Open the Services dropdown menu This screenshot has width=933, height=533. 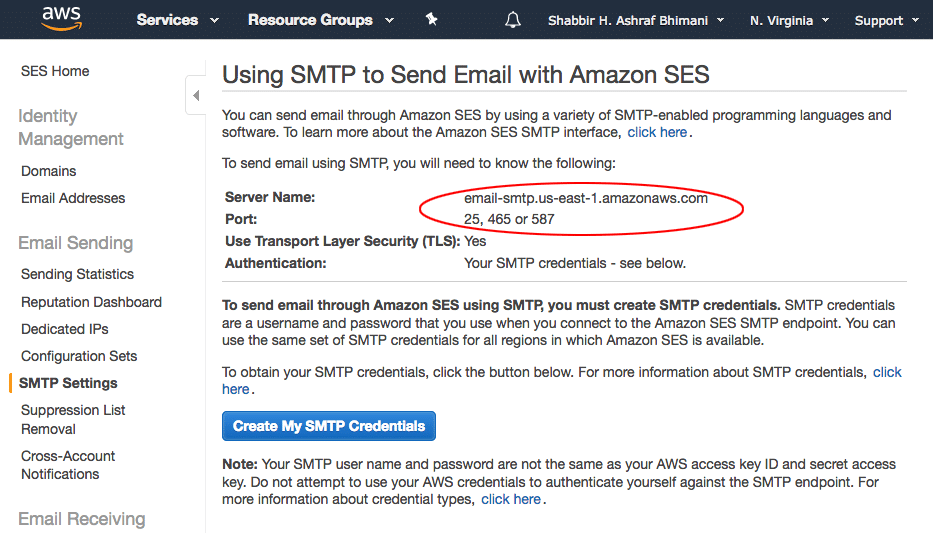click(x=177, y=20)
